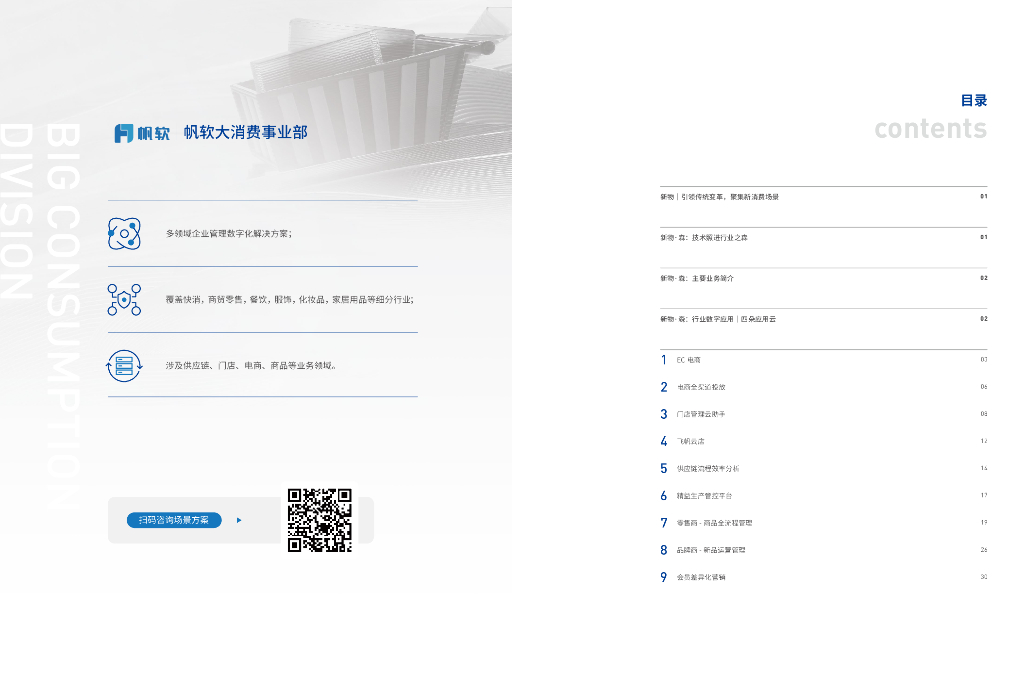Click the blue chapter number 1

[664, 360]
